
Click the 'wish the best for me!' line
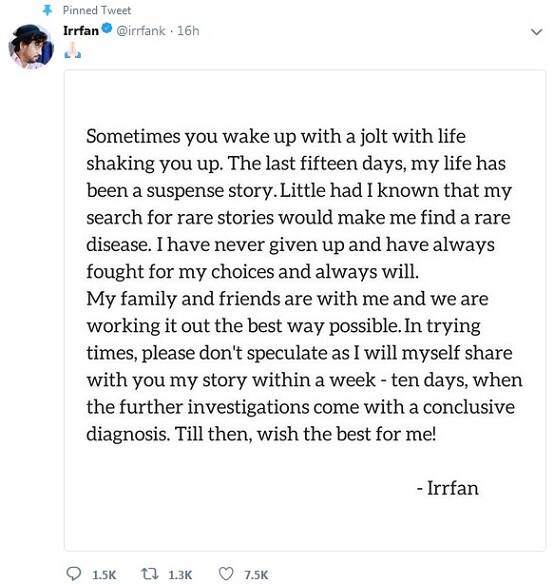tap(346, 434)
